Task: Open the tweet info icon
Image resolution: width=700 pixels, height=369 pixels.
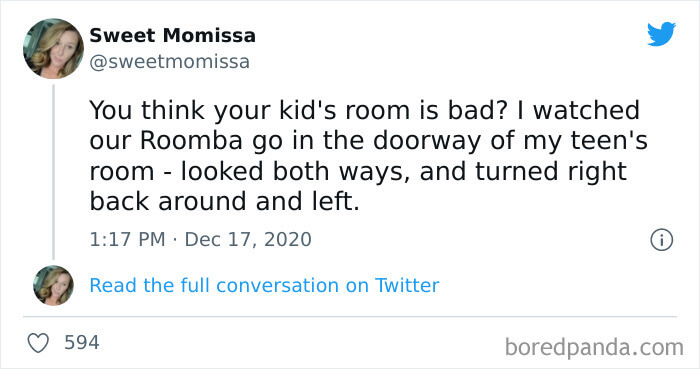Action: click(x=661, y=240)
